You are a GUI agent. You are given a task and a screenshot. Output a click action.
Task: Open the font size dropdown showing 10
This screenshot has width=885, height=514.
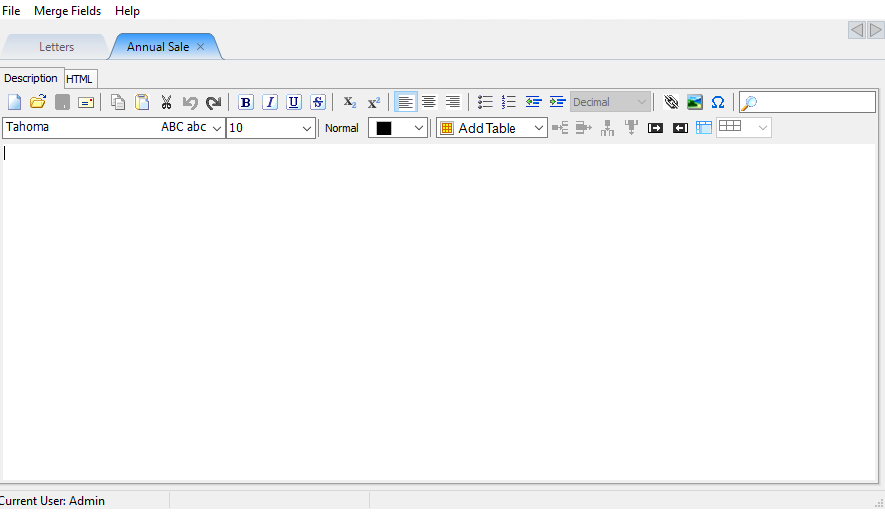coord(271,128)
